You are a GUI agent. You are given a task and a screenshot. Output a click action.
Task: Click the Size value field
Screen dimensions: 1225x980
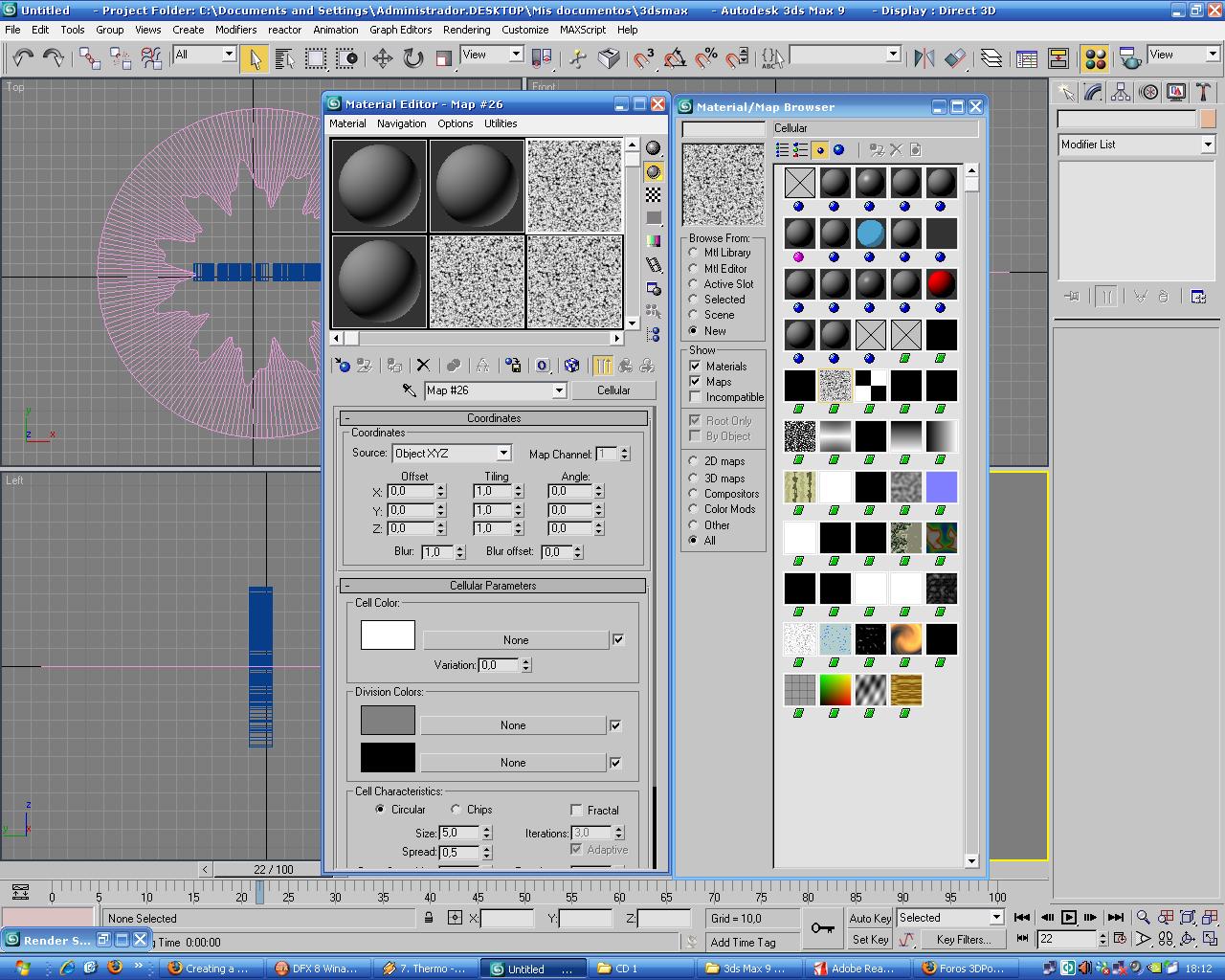point(459,834)
